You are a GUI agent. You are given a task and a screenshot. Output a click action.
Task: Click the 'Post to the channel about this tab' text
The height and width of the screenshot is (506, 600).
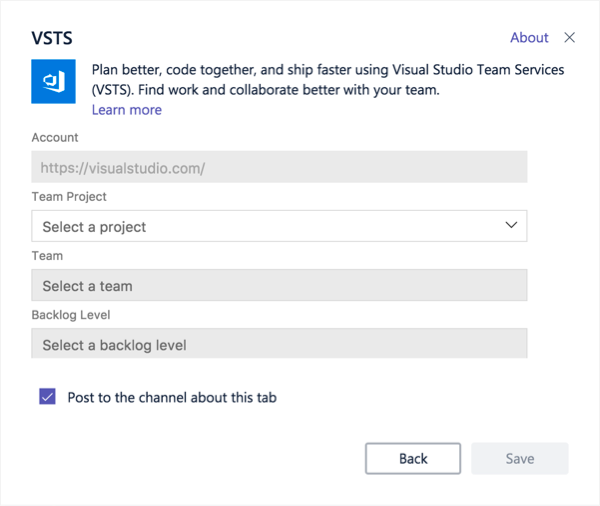coord(172,398)
